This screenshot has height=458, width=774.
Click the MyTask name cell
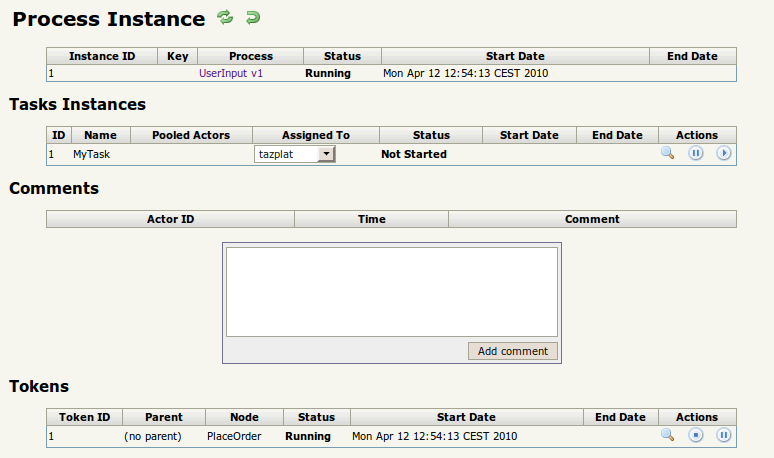[91, 154]
